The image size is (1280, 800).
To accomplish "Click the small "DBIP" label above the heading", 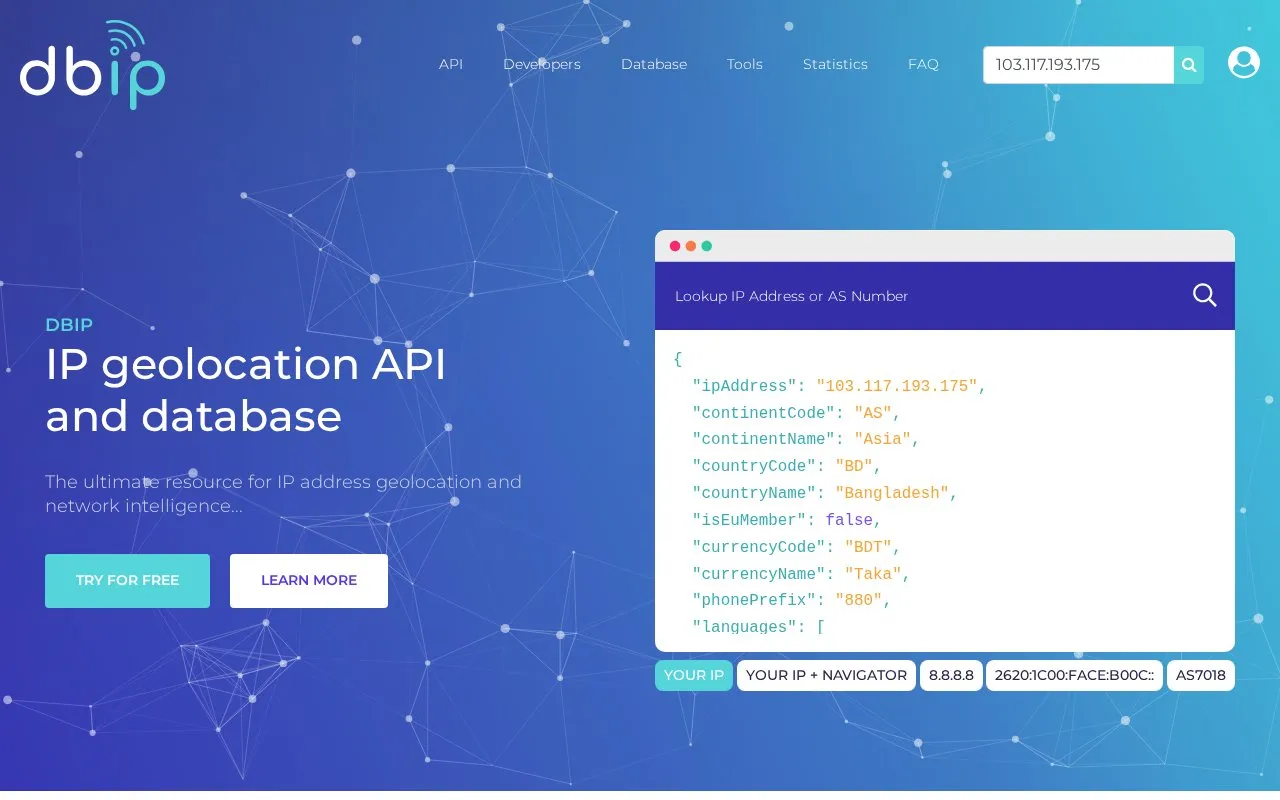I will [x=69, y=324].
